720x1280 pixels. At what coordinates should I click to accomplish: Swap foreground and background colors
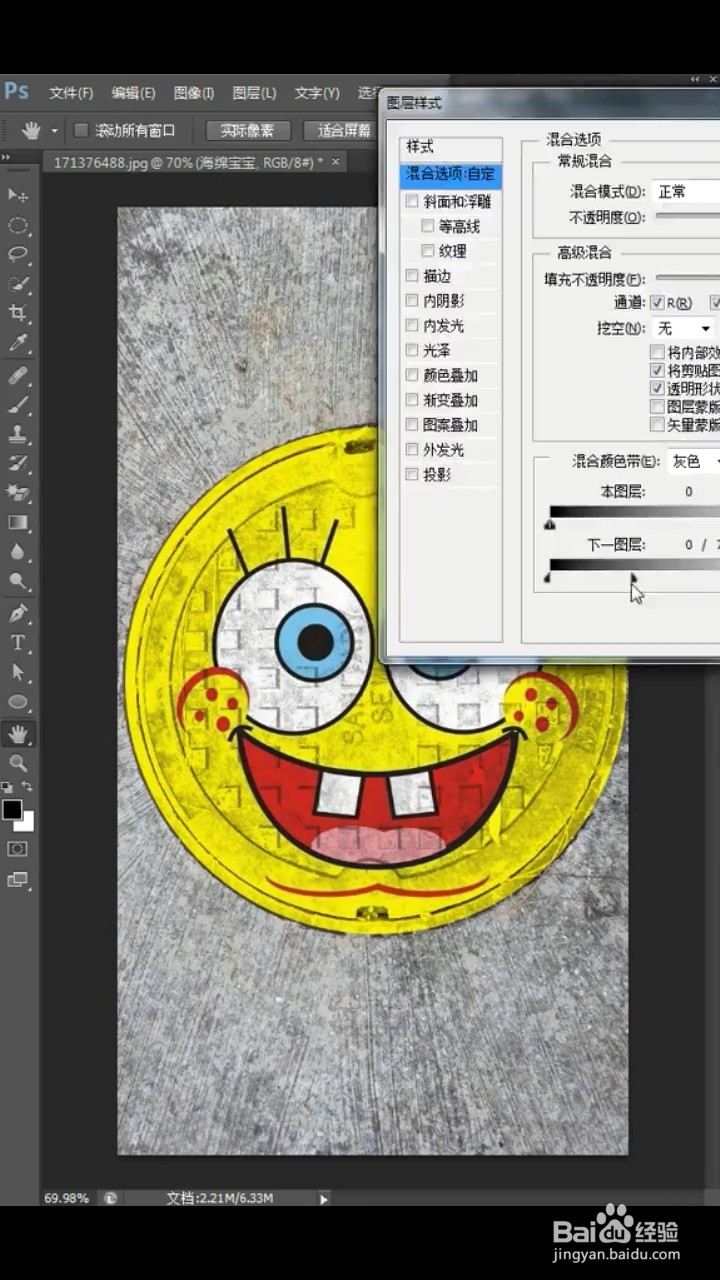point(28,788)
